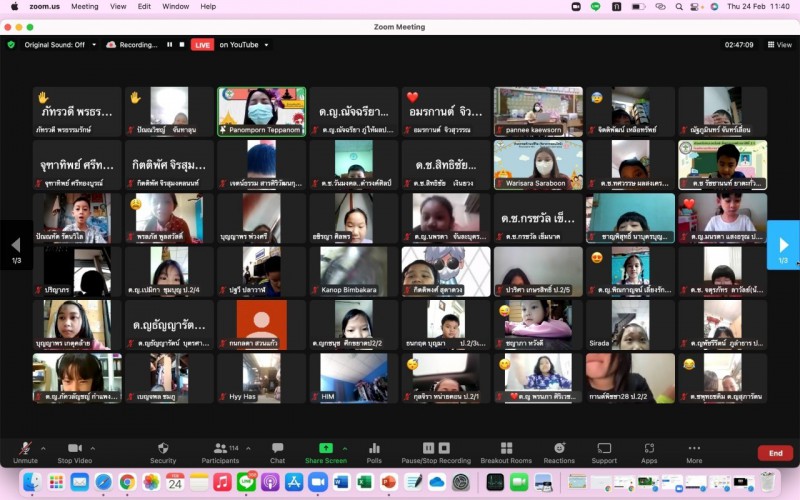The height and width of the screenshot is (500, 800).
Task: Open Music app from the Dock
Action: [x=222, y=482]
